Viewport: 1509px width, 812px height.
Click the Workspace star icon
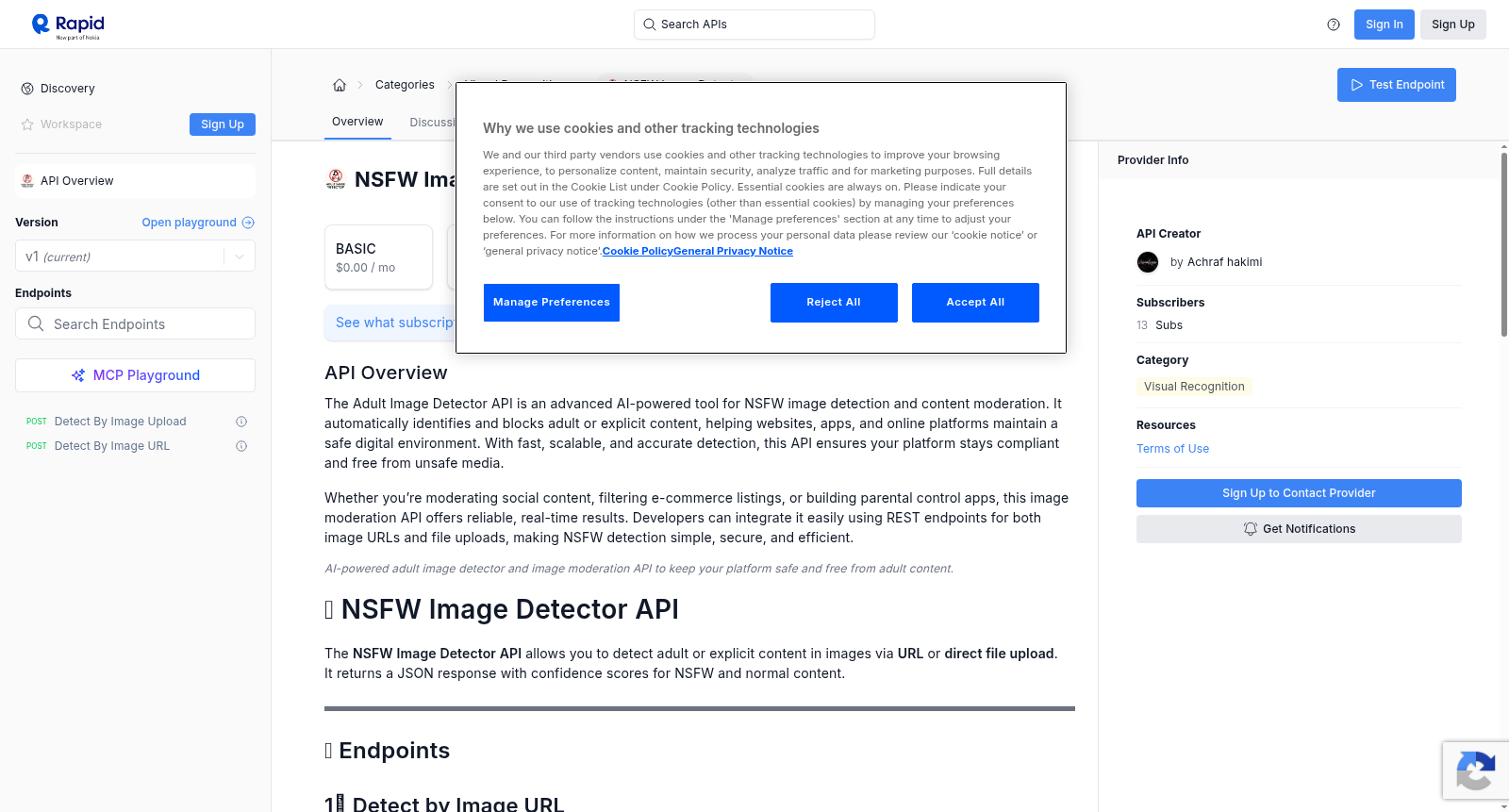click(27, 124)
